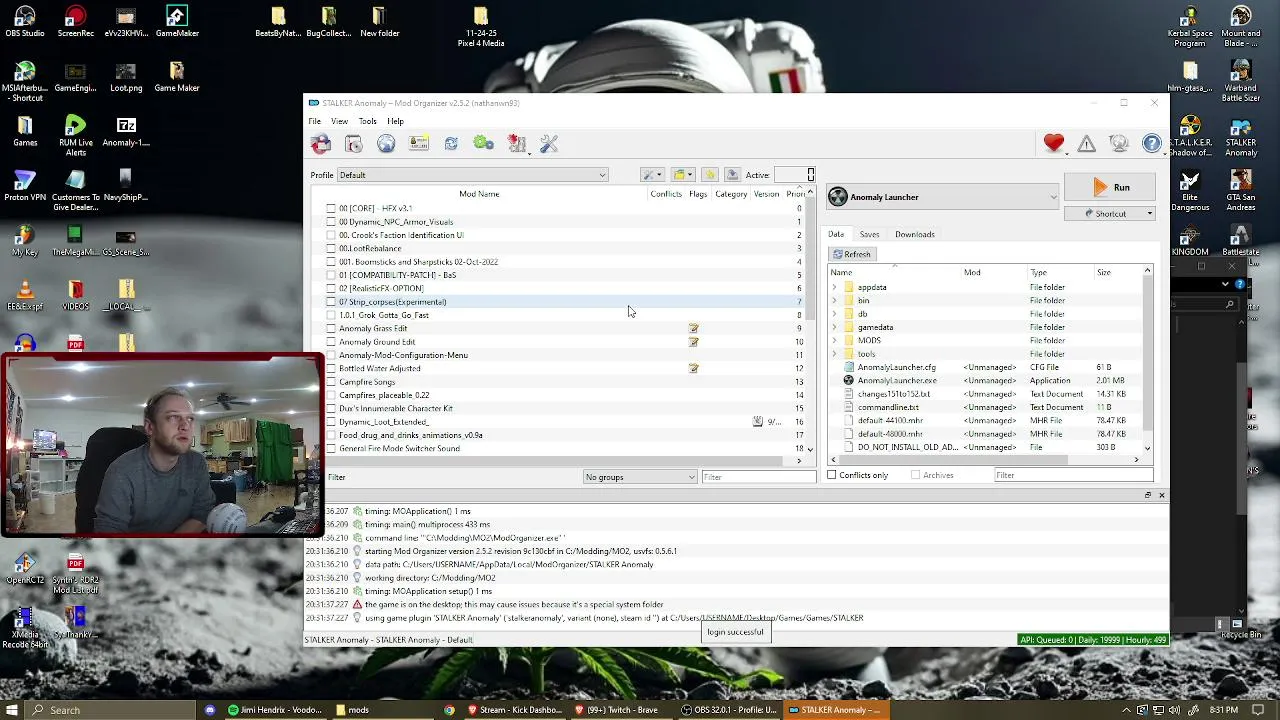The width and height of the screenshot is (1280, 720).
Task: Open the warning triangle notifications icon
Action: click(1087, 144)
